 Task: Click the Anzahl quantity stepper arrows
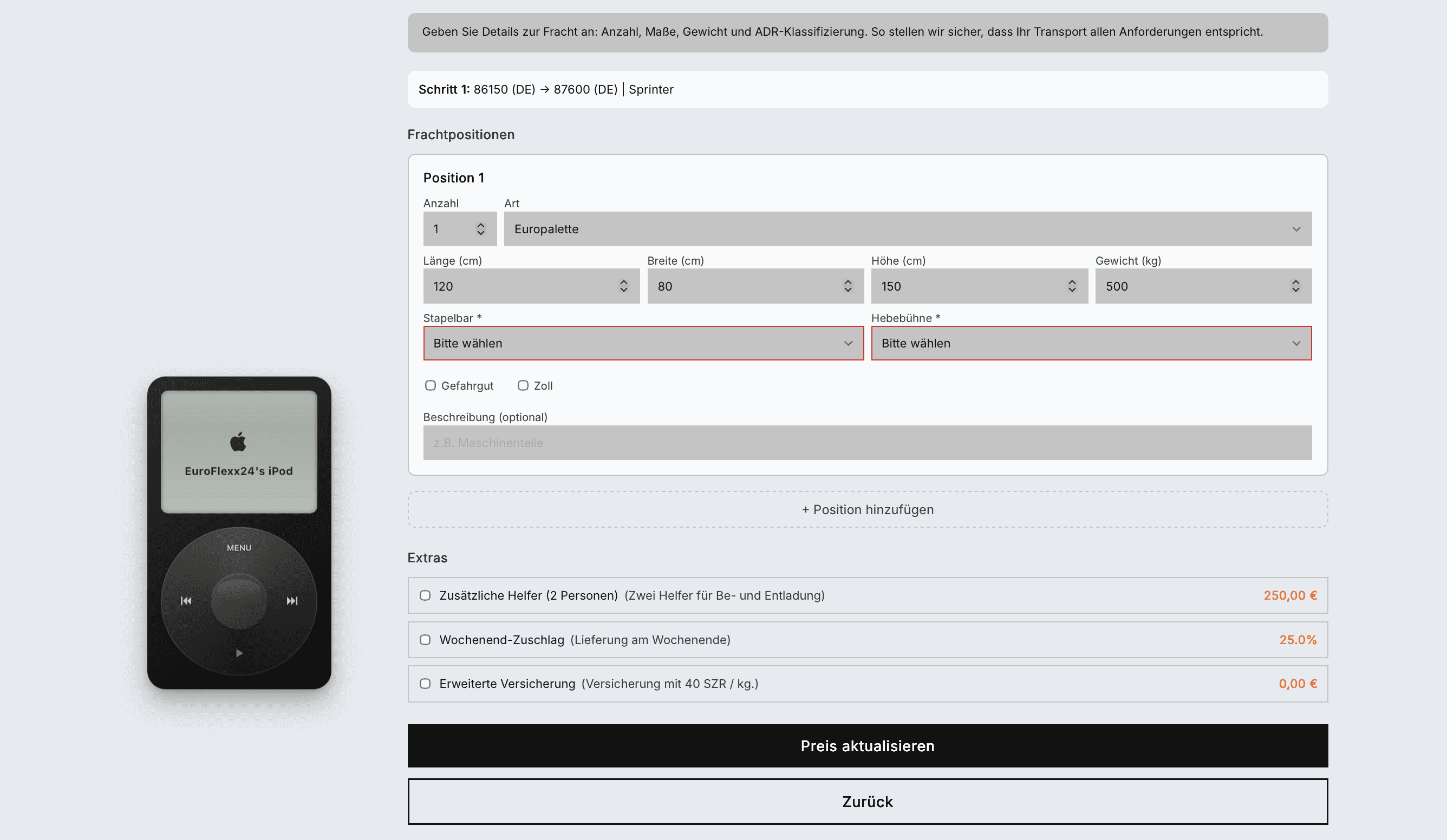[480, 229]
